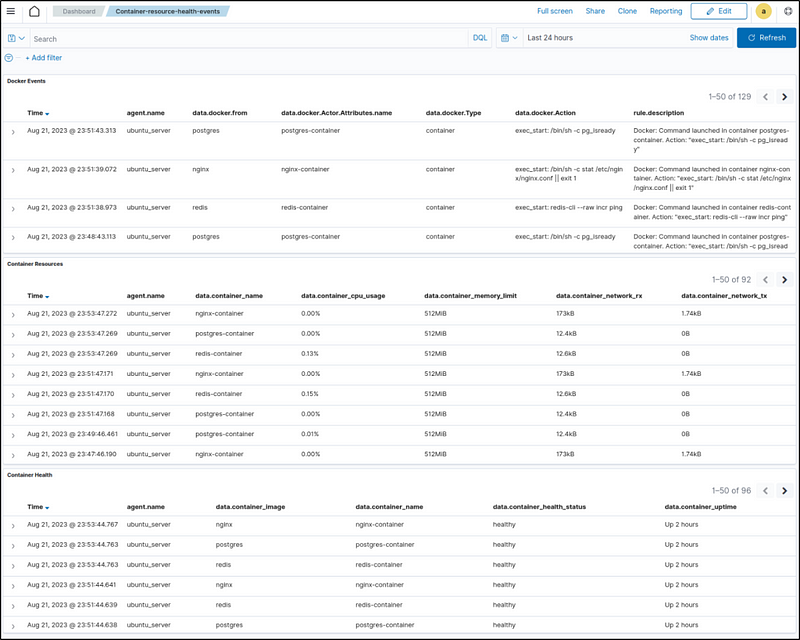Image resolution: width=800 pixels, height=640 pixels.
Task: Go to next page of Docker Events
Action: [784, 97]
